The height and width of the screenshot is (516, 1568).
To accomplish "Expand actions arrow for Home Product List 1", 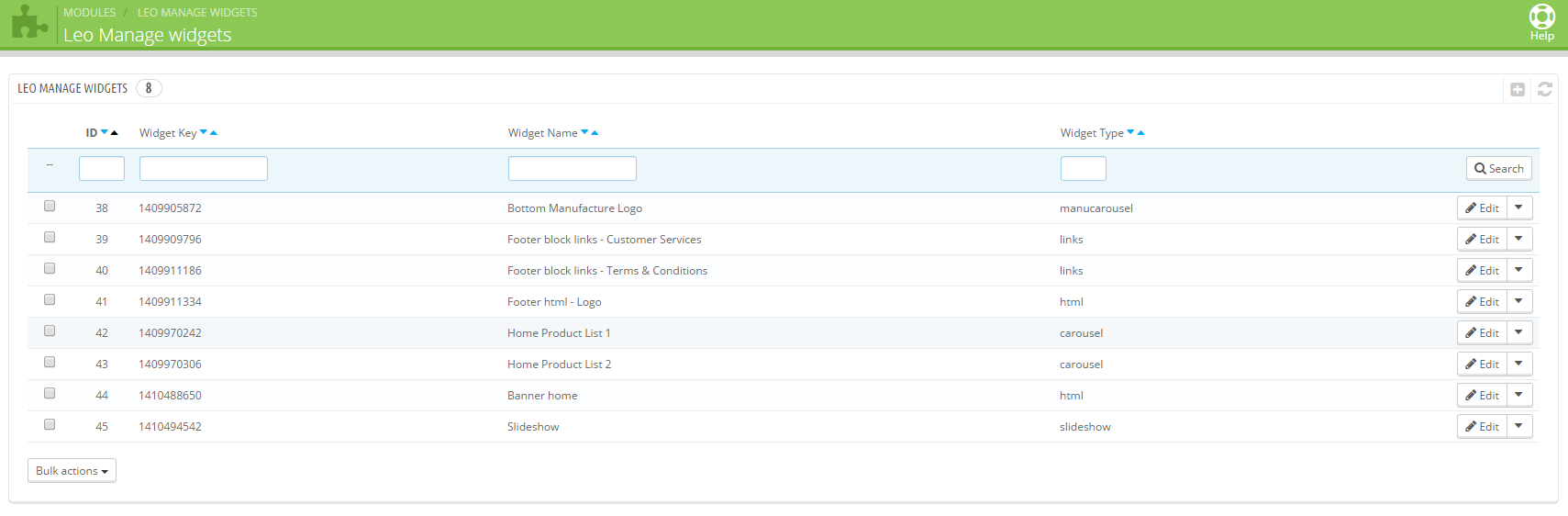I will [1519, 332].
